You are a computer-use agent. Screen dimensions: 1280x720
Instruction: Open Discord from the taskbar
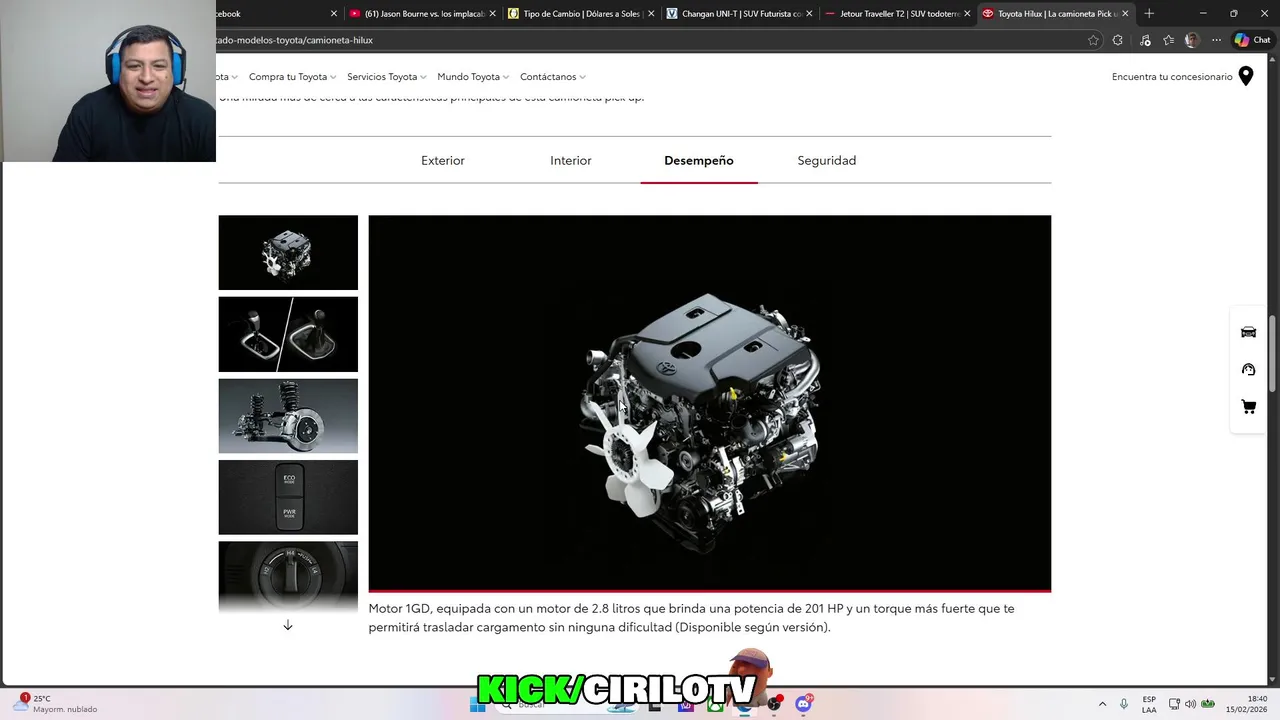coord(803,704)
